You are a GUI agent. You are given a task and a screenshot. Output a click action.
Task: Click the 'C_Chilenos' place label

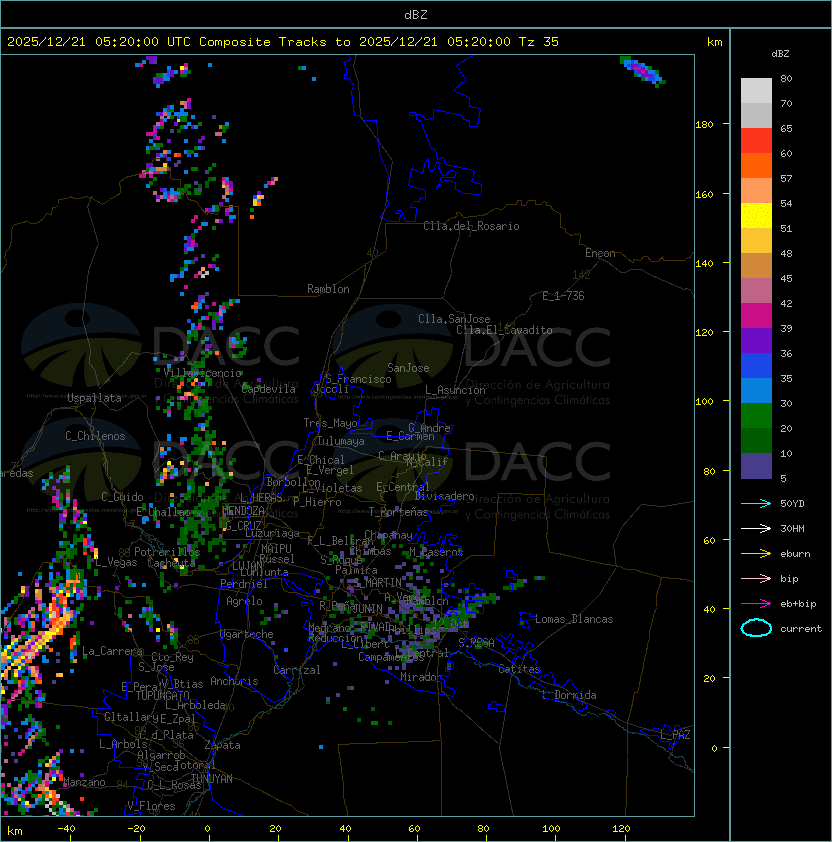tap(95, 436)
